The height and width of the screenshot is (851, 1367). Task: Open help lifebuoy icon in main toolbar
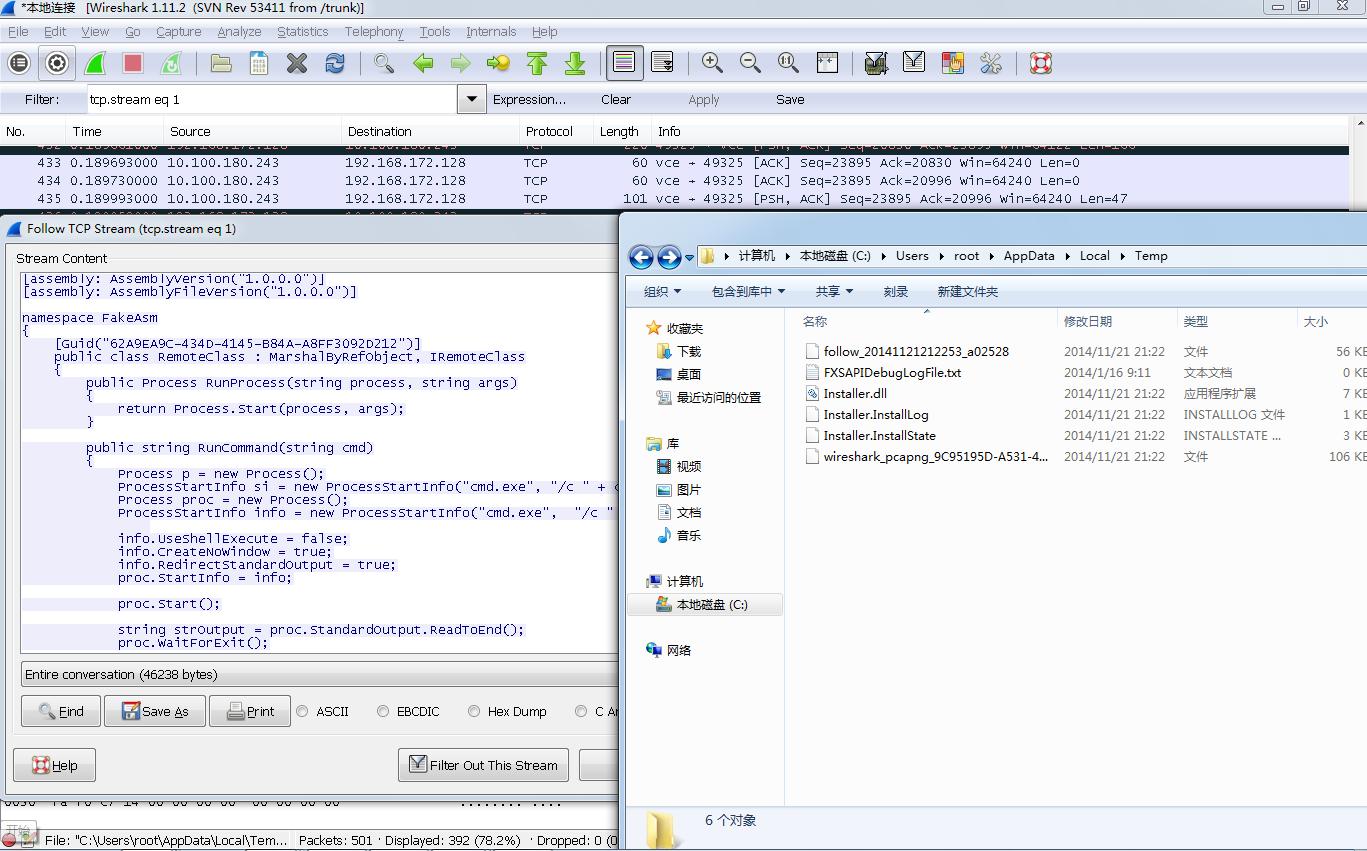click(1041, 63)
